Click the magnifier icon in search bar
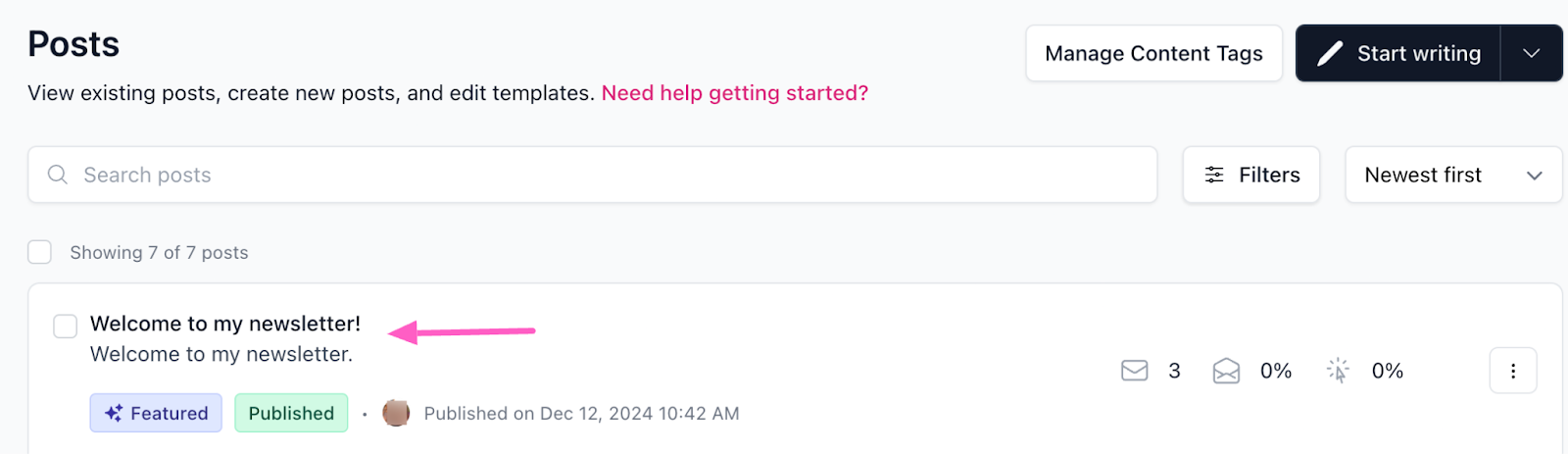This screenshot has height=454, width=1568. pos(58,175)
